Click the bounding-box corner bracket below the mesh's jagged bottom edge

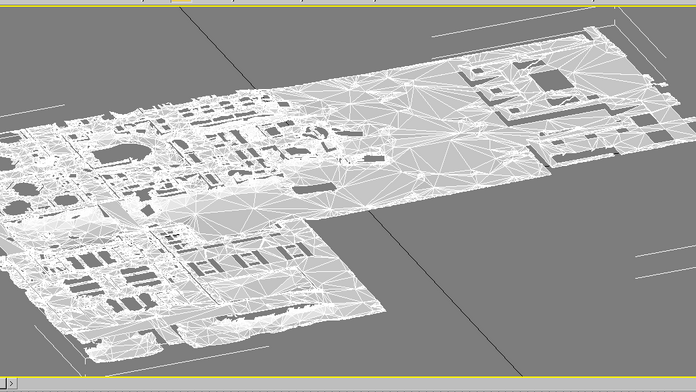tap(84, 360)
